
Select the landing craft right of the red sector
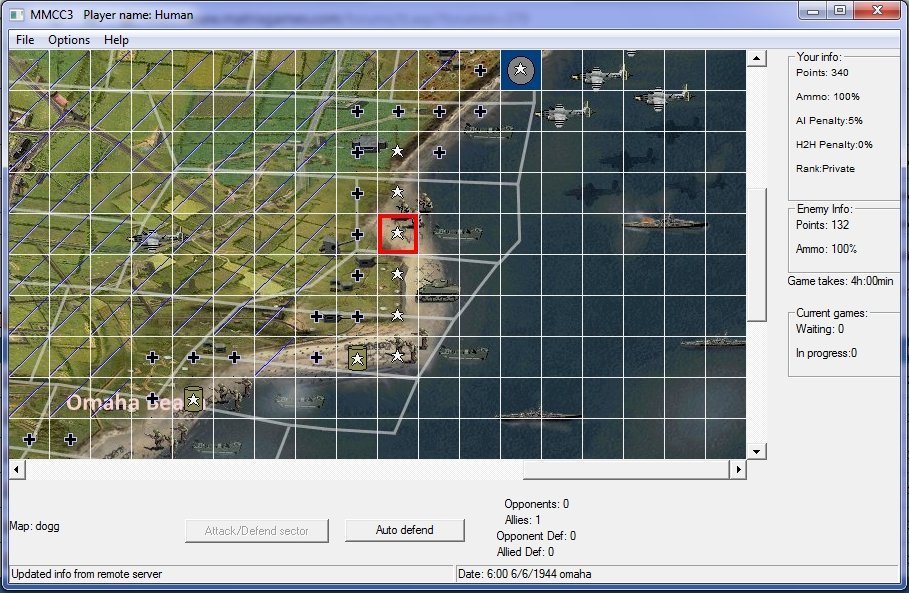(457, 233)
